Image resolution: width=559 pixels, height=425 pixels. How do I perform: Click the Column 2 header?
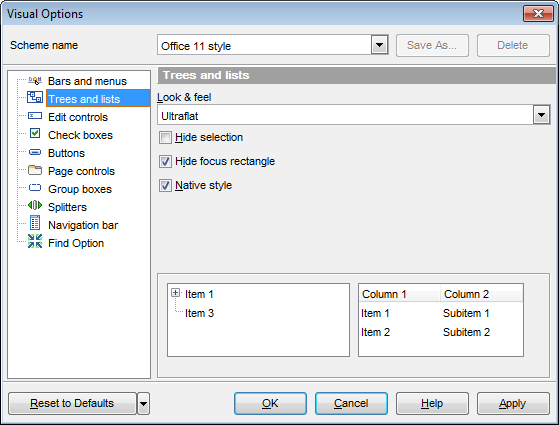pyautogui.click(x=482, y=294)
